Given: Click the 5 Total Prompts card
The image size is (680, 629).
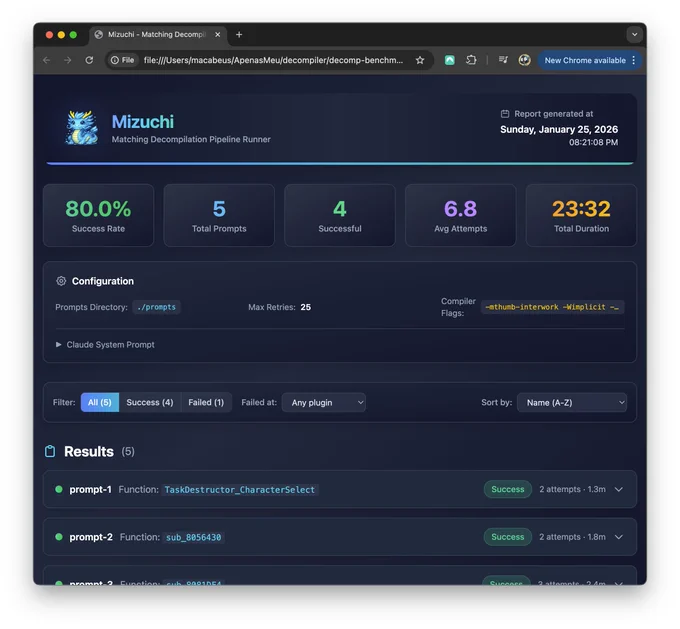Looking at the screenshot, I should coord(219,216).
